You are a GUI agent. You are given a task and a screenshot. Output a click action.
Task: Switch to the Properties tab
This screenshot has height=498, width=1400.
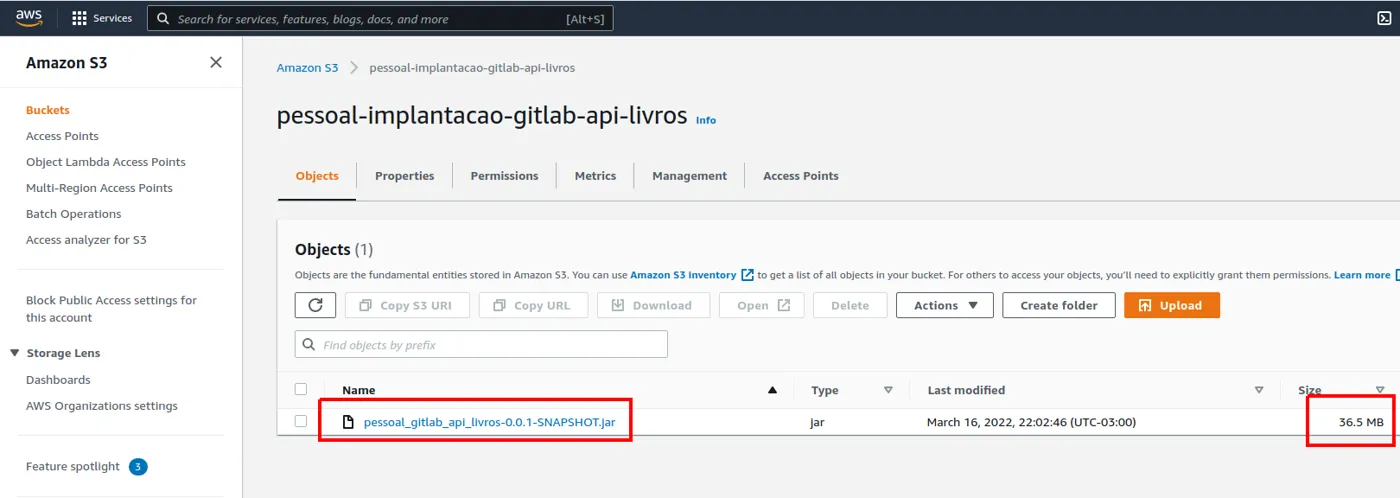[x=405, y=176]
